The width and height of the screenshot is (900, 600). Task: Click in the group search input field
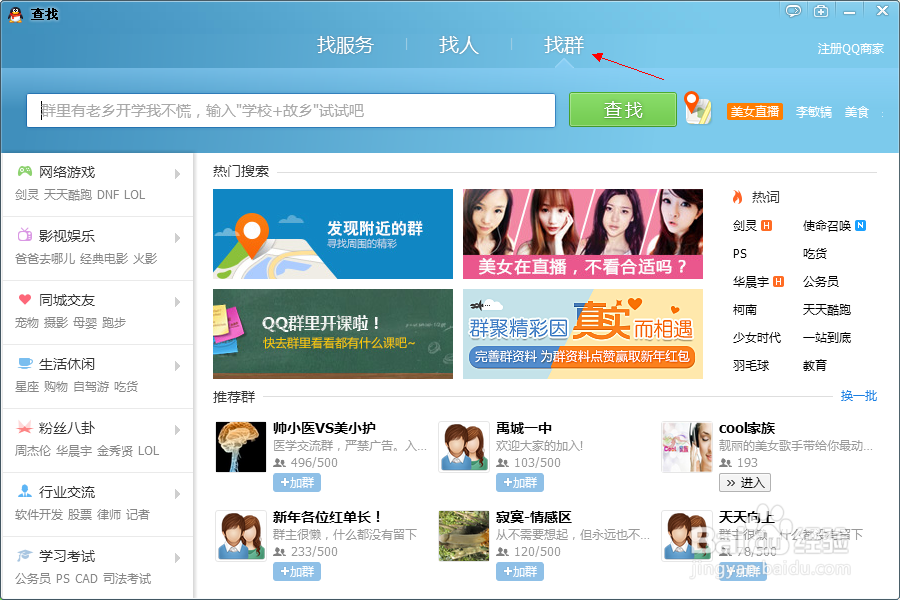291,110
